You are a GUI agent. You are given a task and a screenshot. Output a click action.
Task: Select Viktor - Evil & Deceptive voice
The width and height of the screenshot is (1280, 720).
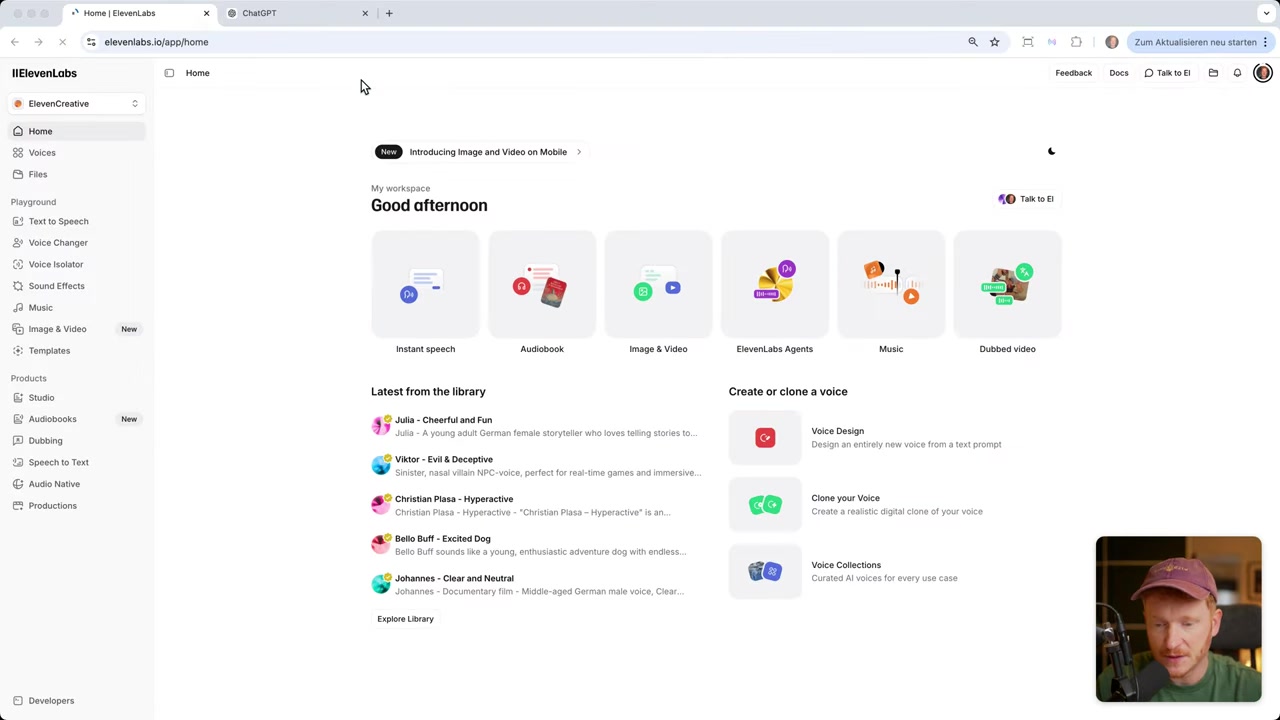[x=537, y=466]
